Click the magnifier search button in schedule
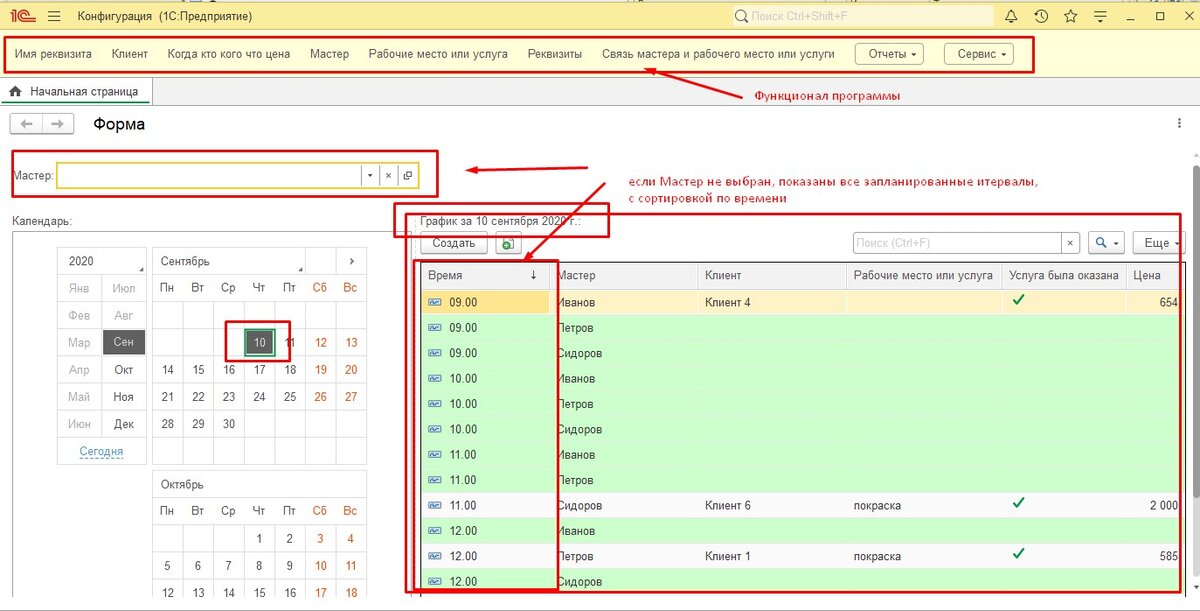Image resolution: width=1200 pixels, height=611 pixels. coord(1106,243)
